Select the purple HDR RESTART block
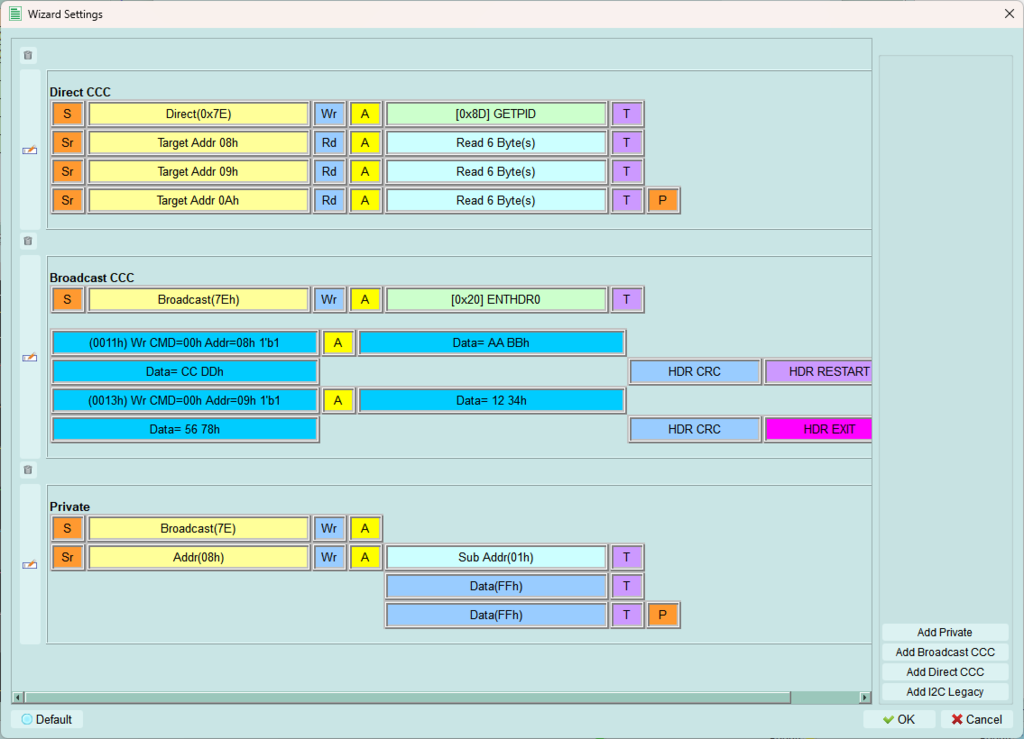 (x=817, y=372)
